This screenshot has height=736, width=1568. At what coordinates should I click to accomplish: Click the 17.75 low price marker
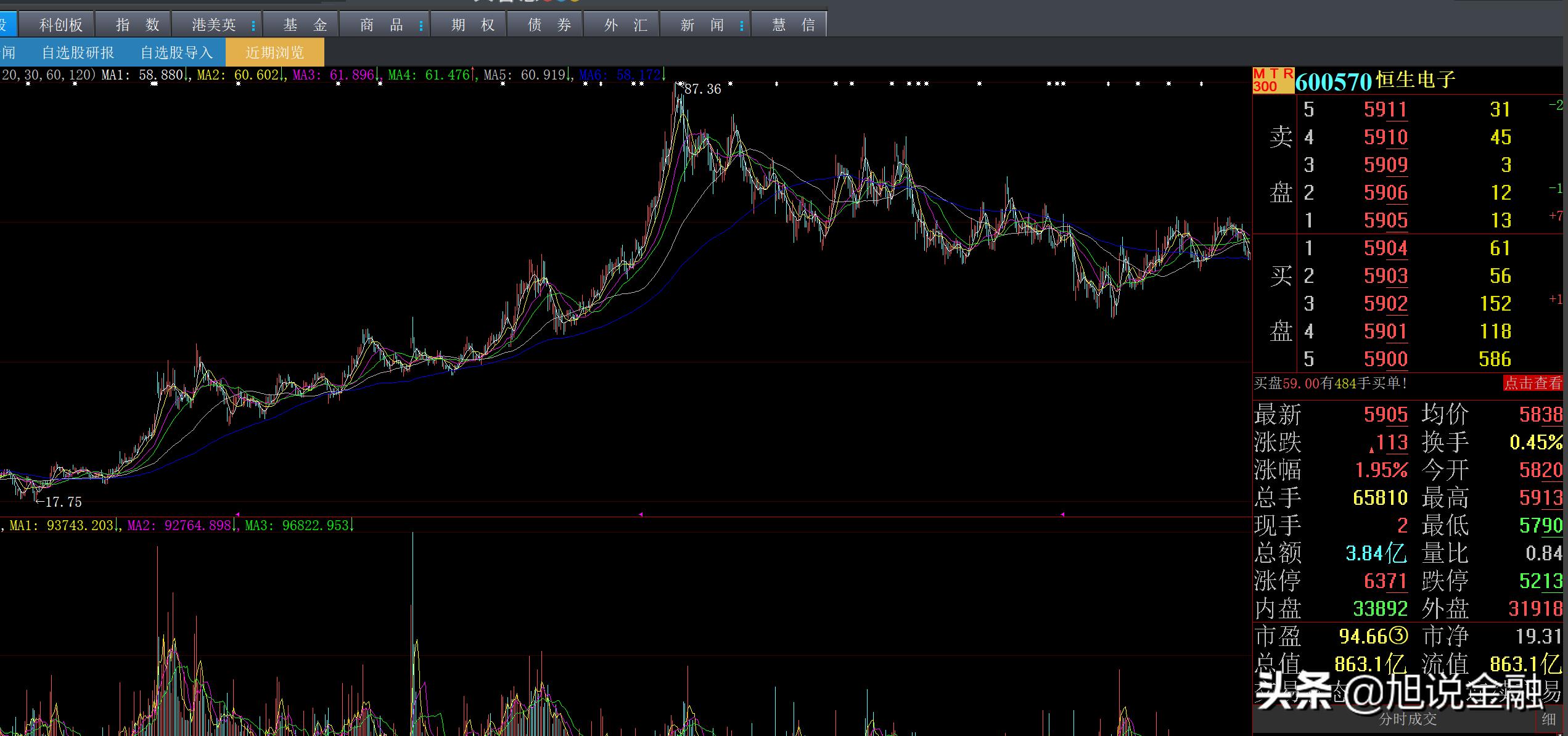(64, 502)
